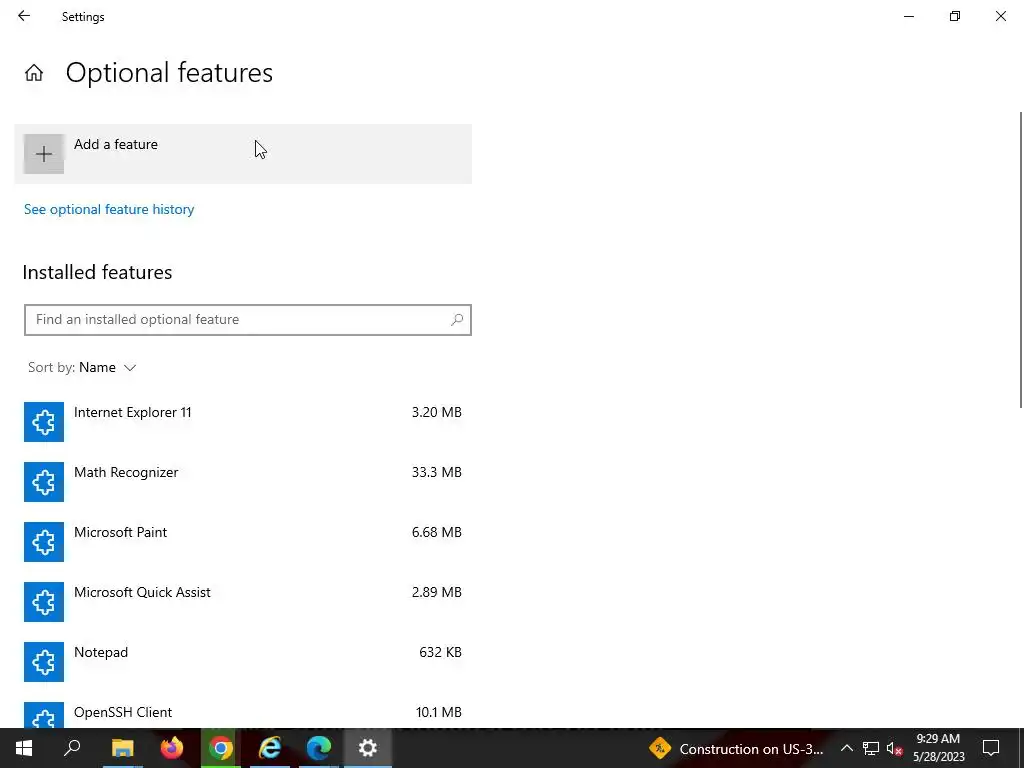Screen dimensions: 1024x768
Task: Click the Microsoft Paint feature icon
Action: point(44,542)
